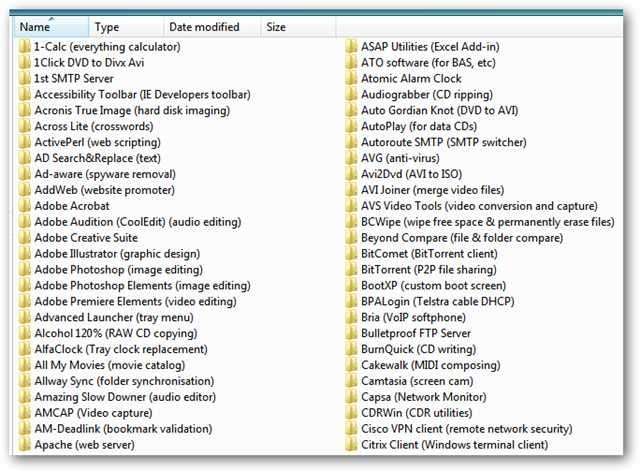Click "BitTorrent (P2P file sharing)" entry

429,269
